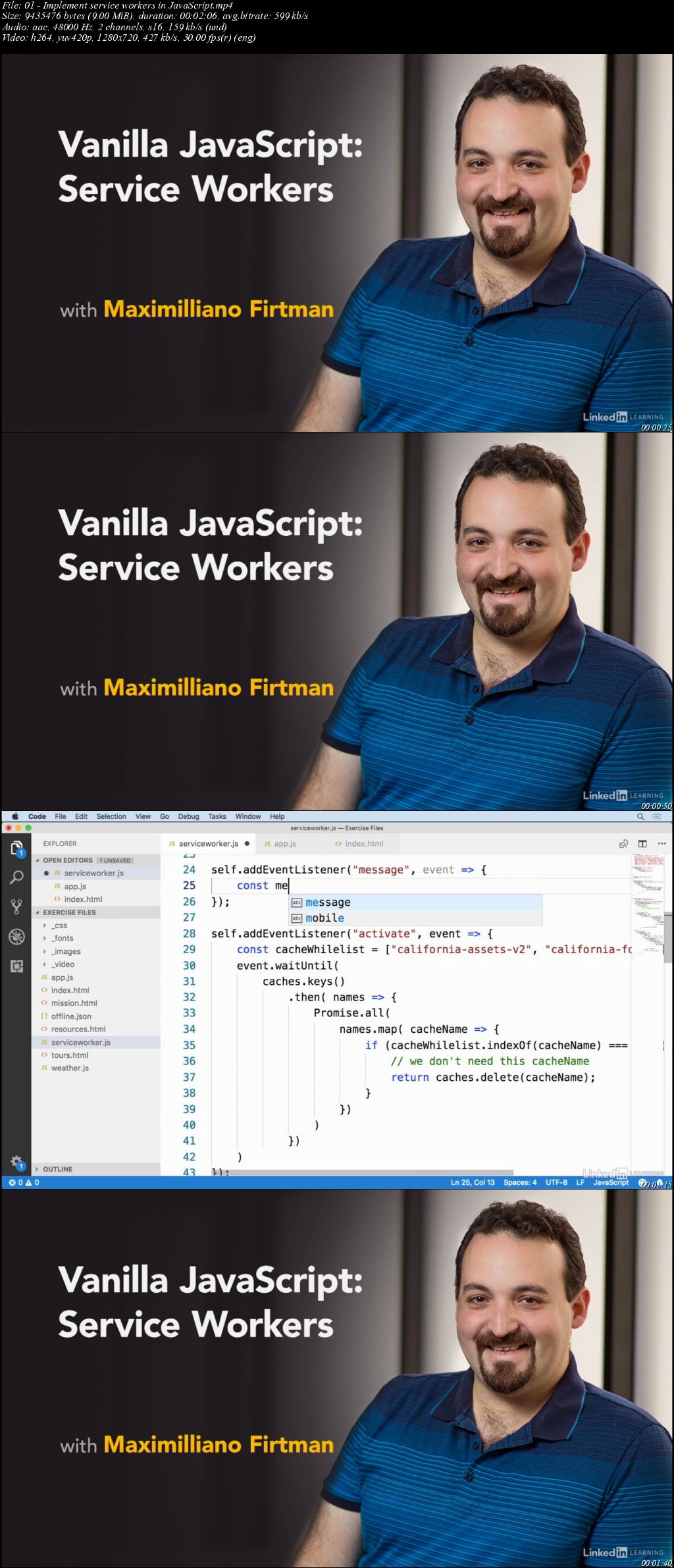Change the UTF-8 encoding in status bar
The width and height of the screenshot is (674, 1568).
tap(556, 1182)
